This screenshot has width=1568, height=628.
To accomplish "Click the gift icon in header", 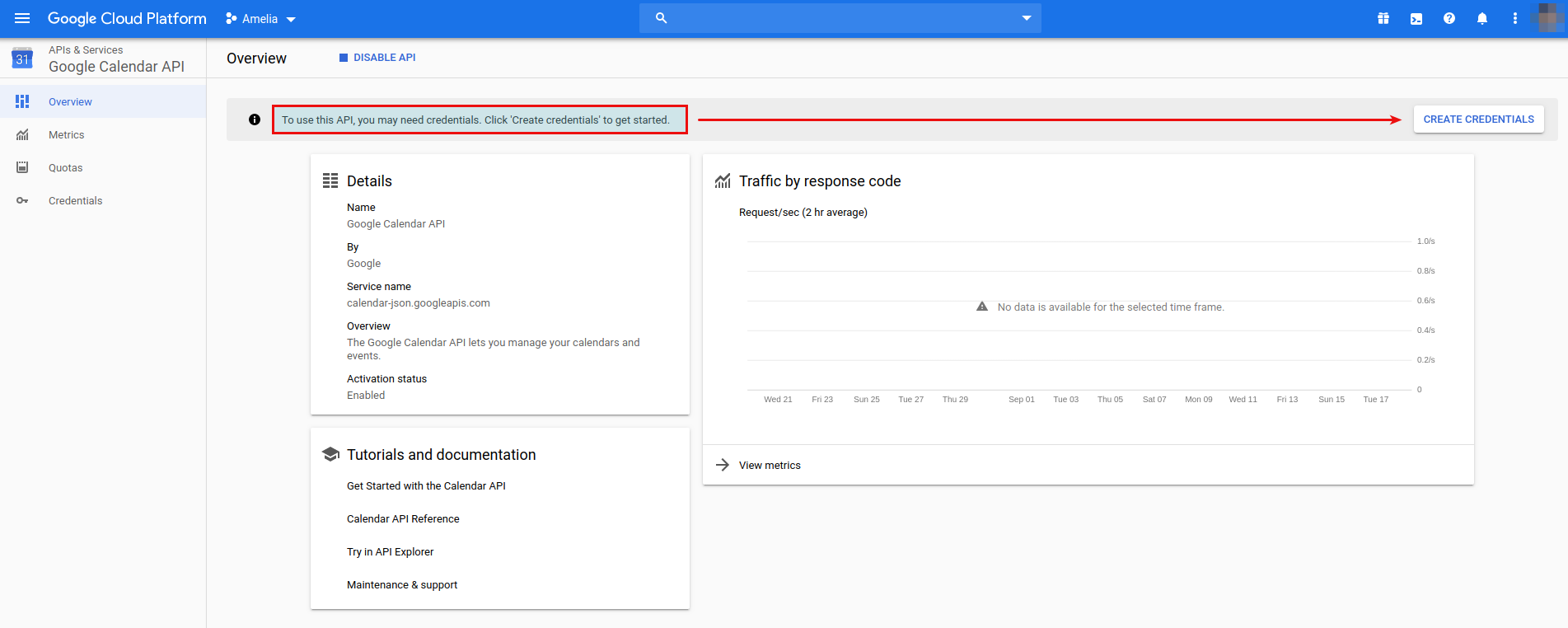I will click(x=1383, y=18).
